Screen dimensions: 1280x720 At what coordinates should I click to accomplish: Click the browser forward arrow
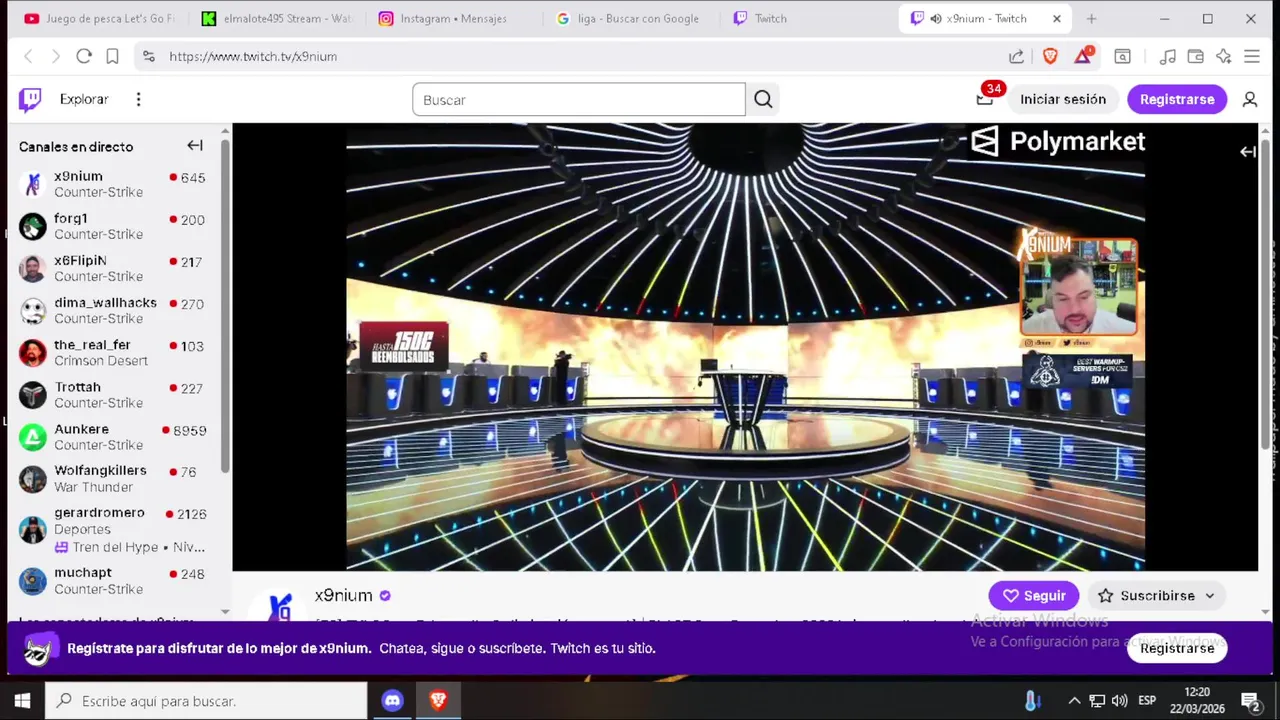pyautogui.click(x=55, y=56)
